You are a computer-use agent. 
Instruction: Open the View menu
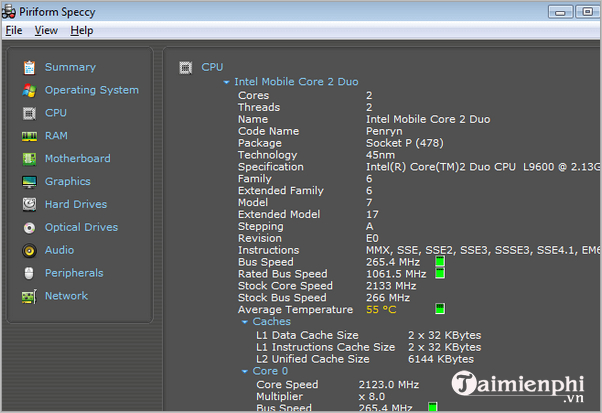[x=46, y=30]
